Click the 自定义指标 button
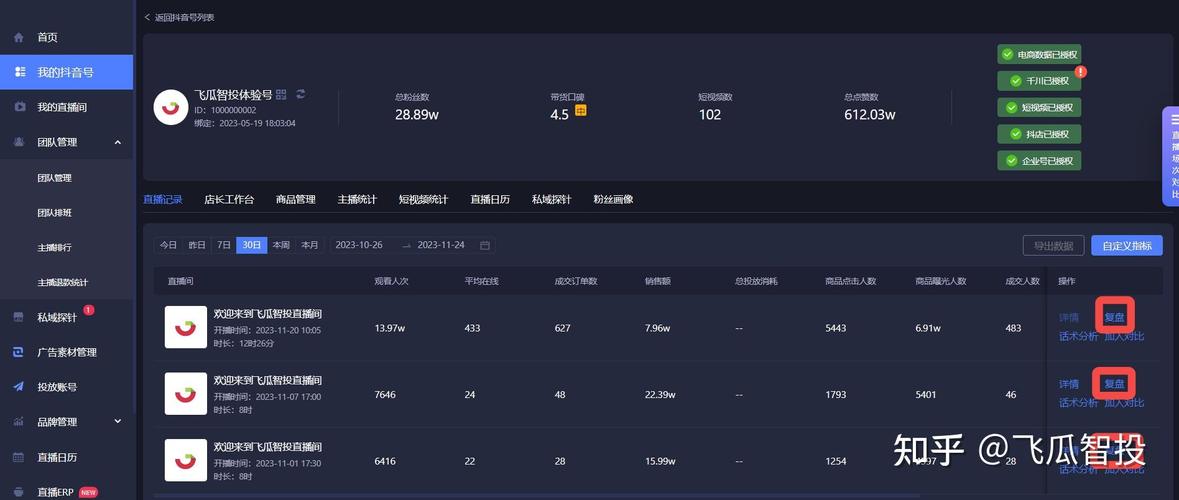 [x=1126, y=246]
